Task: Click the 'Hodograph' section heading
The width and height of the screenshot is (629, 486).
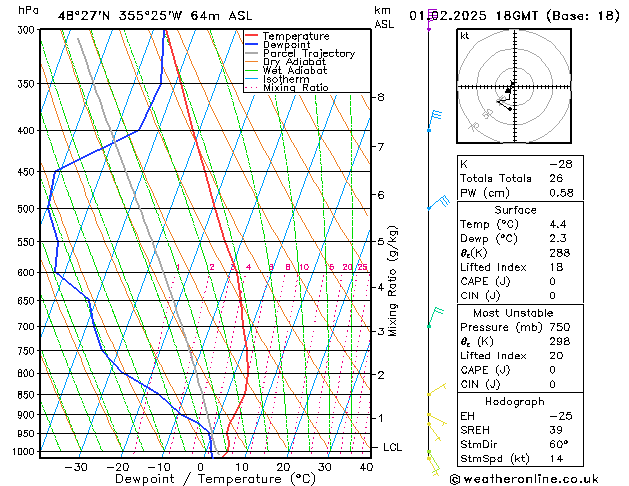Action: (515, 402)
